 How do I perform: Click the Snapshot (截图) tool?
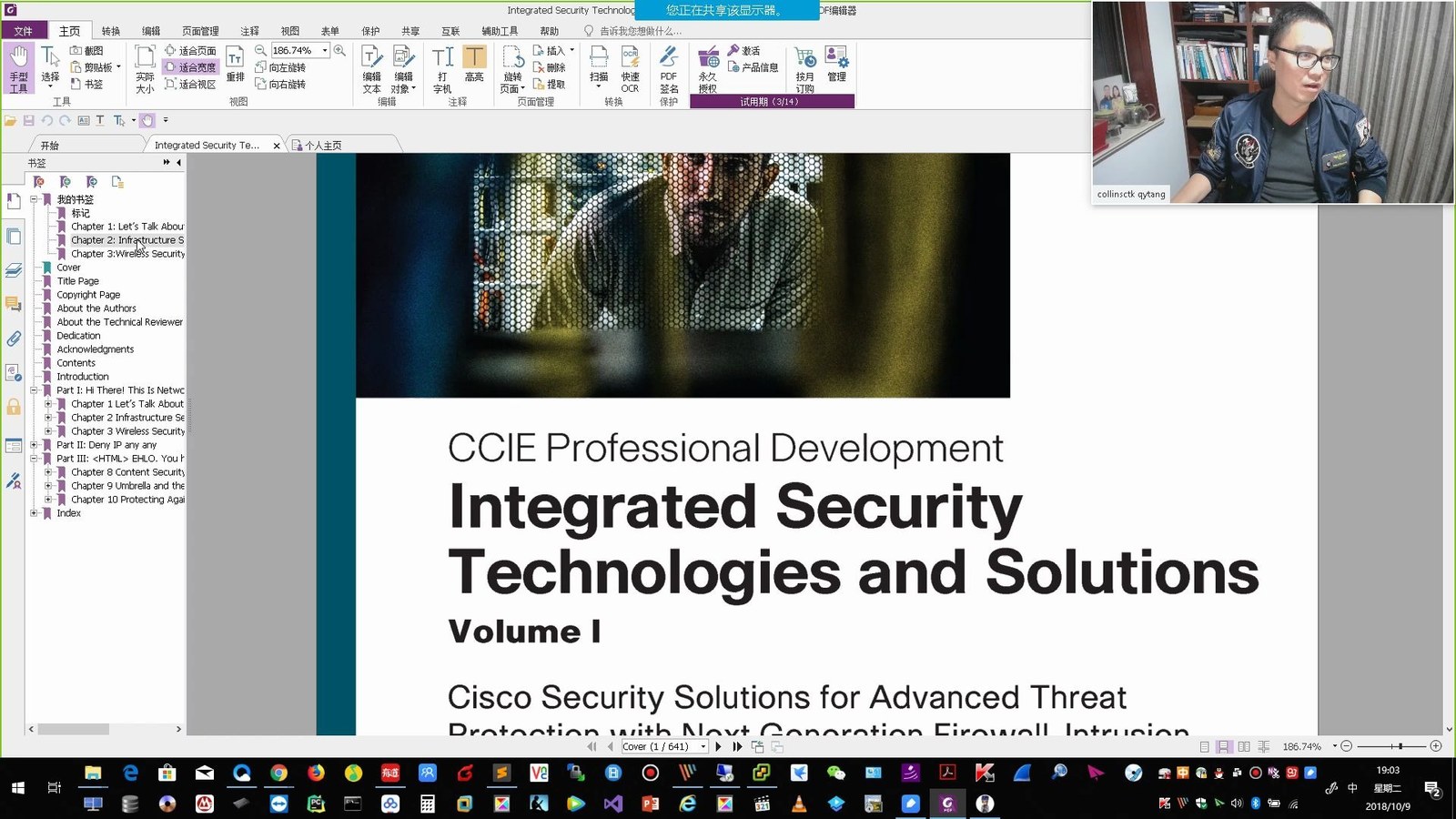click(x=86, y=51)
